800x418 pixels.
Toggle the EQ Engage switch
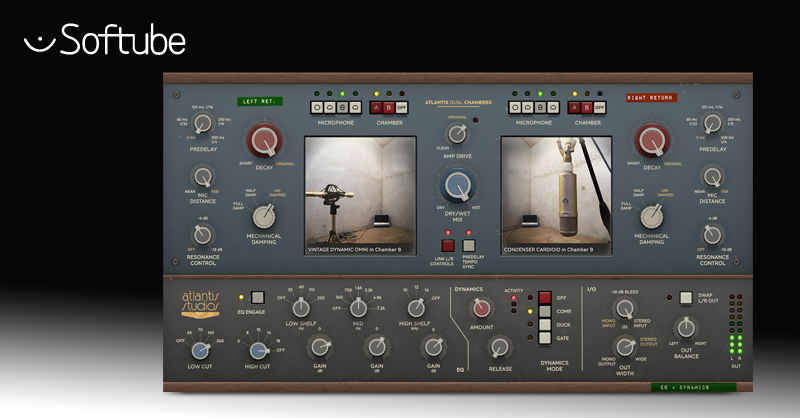[x=258, y=298]
